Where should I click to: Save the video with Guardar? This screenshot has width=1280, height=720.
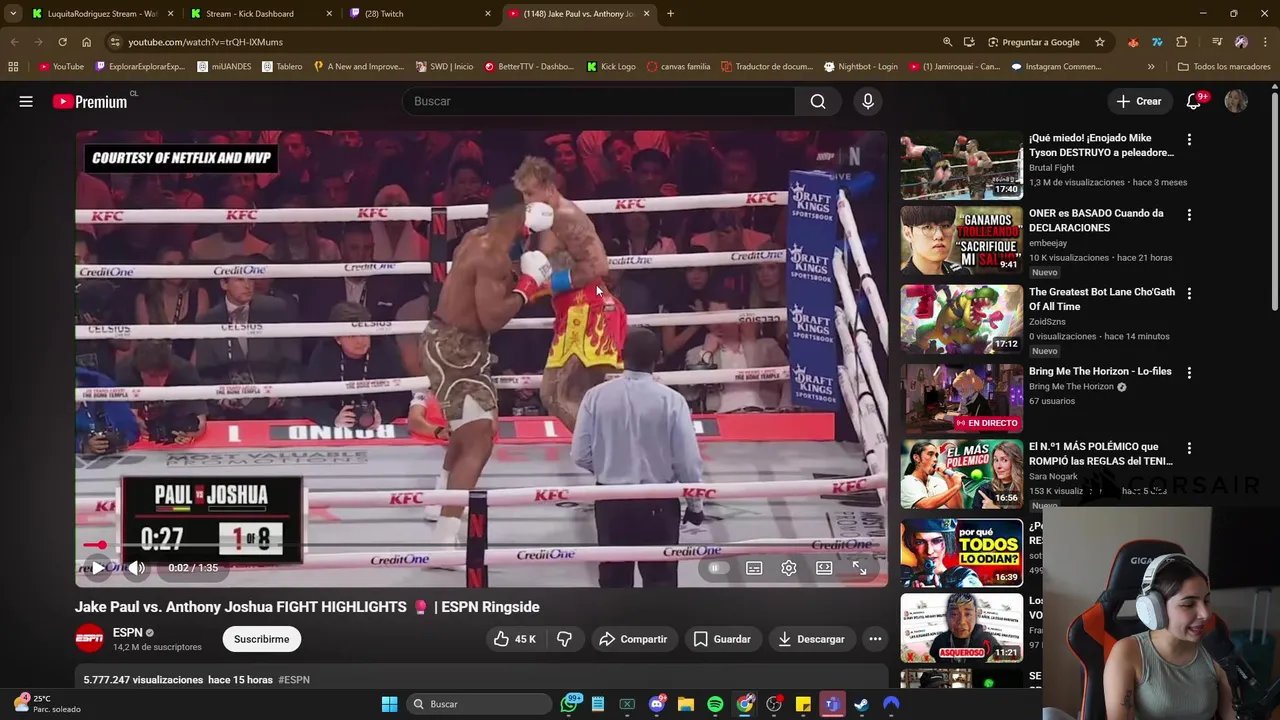(721, 639)
